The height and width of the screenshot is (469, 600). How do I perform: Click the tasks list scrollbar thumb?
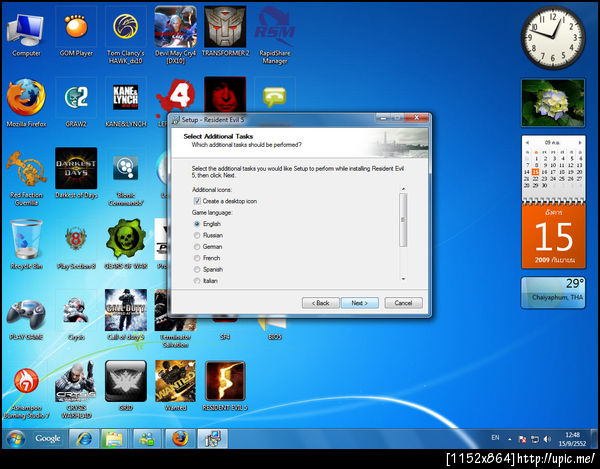tap(403, 220)
